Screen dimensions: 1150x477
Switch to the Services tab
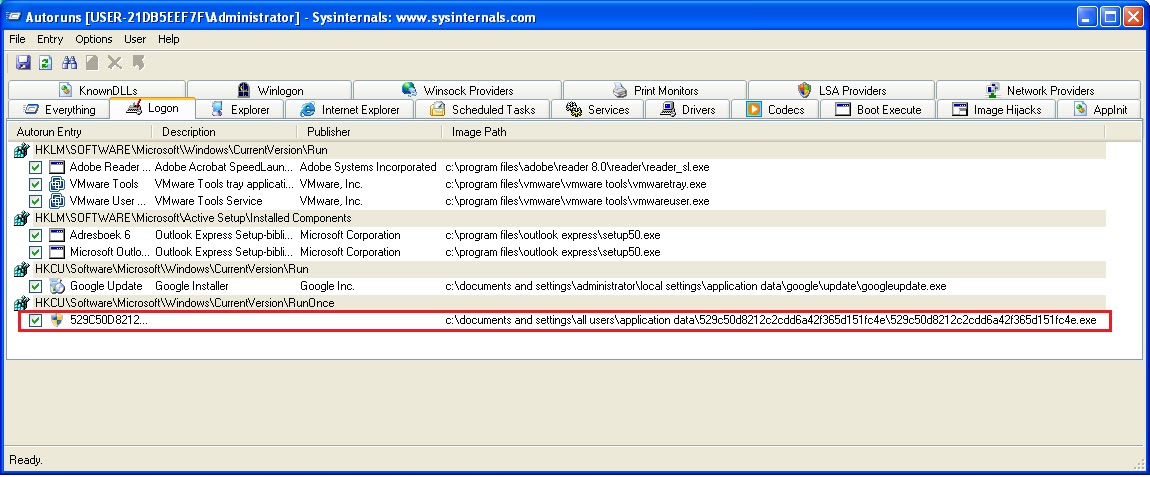pos(597,109)
